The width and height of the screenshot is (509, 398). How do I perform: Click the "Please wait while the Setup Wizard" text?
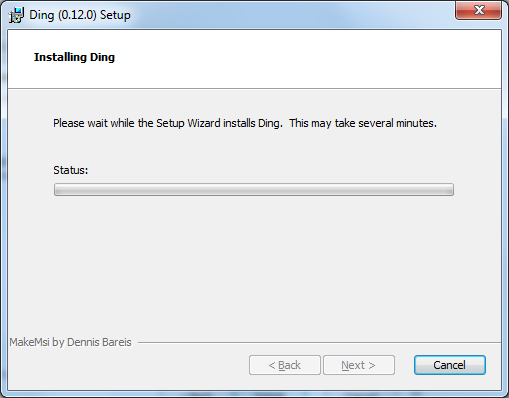coord(137,123)
